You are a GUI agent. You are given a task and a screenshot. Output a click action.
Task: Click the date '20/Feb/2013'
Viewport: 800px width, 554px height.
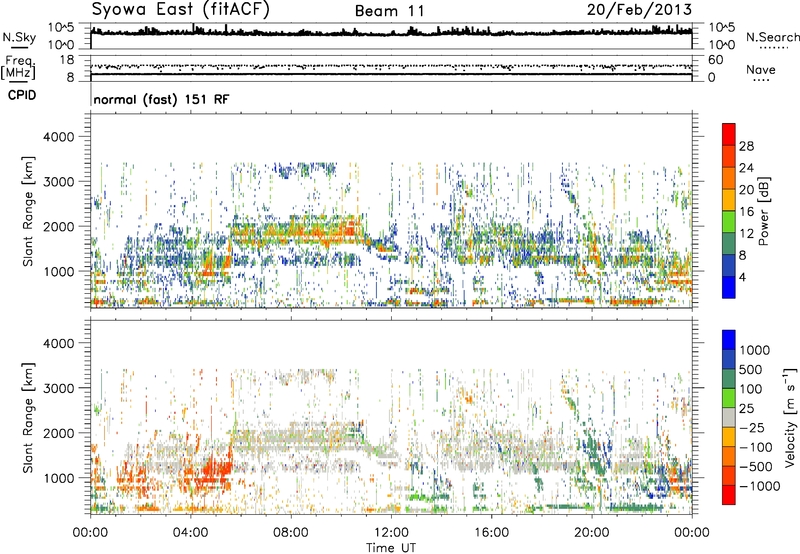[639, 9]
